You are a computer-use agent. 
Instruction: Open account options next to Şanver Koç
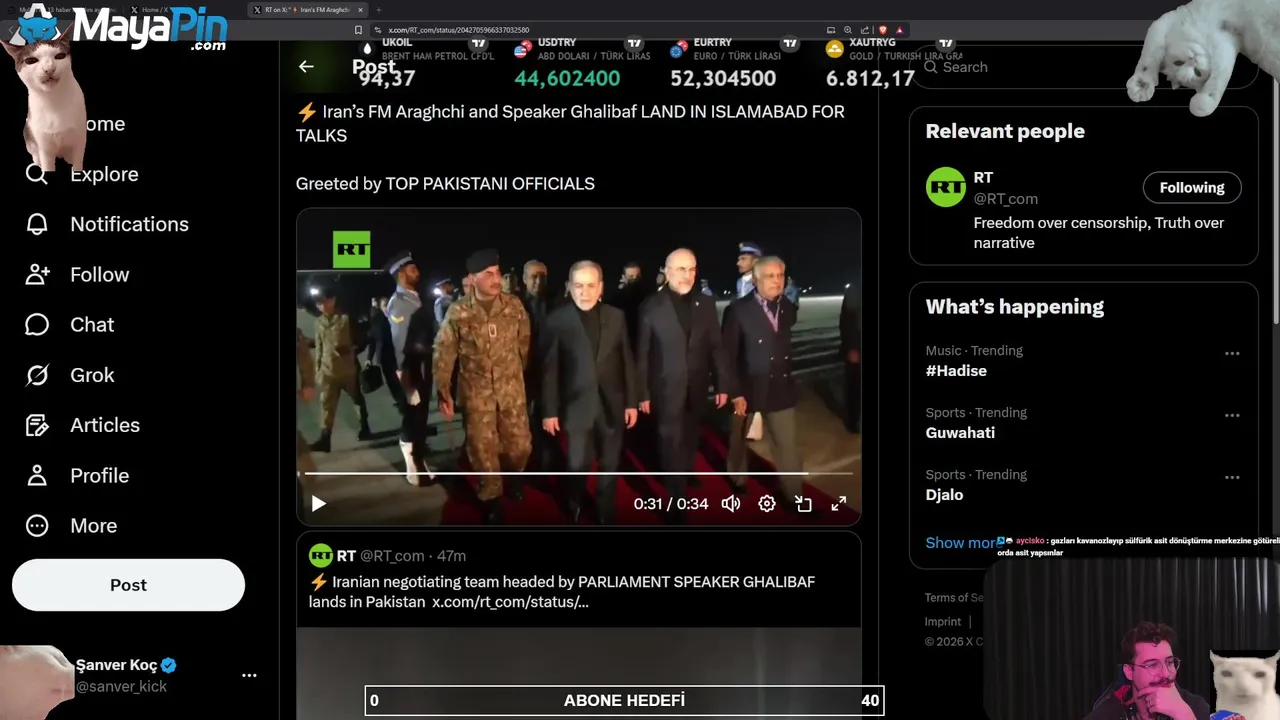[249, 675]
